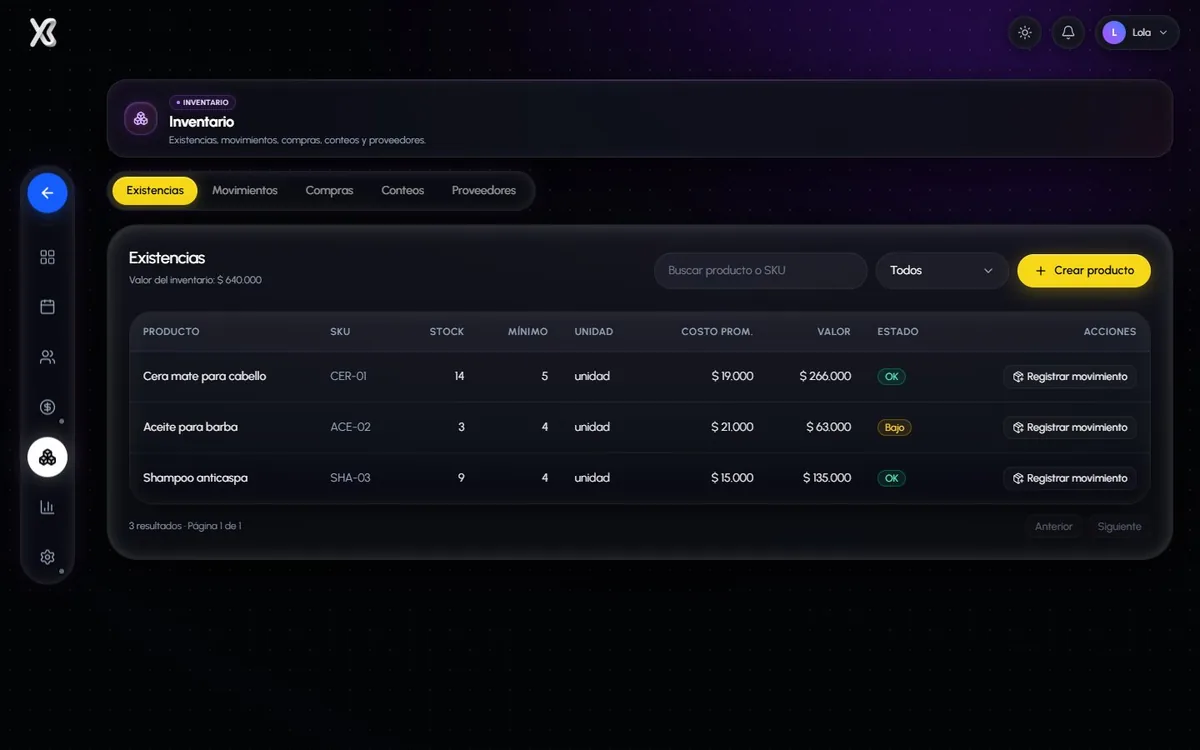
Task: Open the calendar icon in sidebar
Action: pos(47,307)
